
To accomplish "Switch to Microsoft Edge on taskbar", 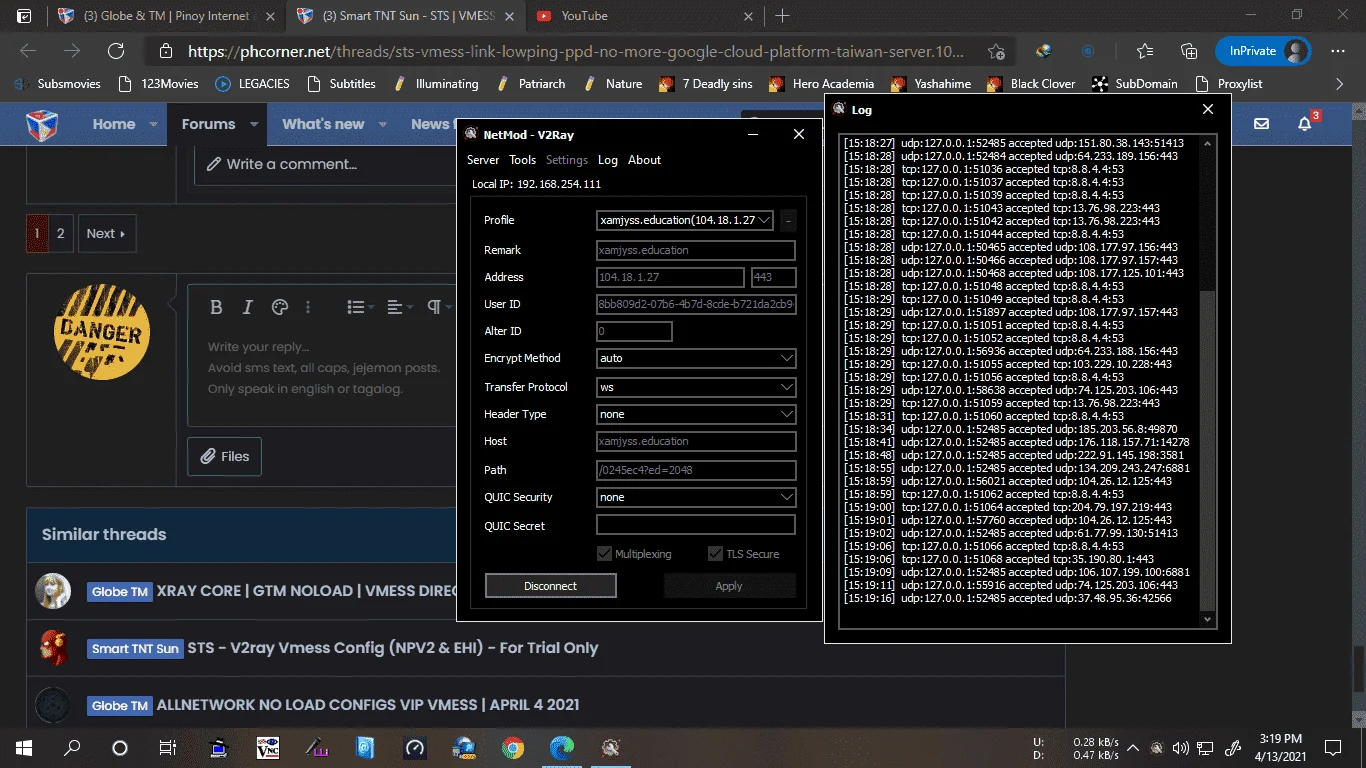I will 562,747.
